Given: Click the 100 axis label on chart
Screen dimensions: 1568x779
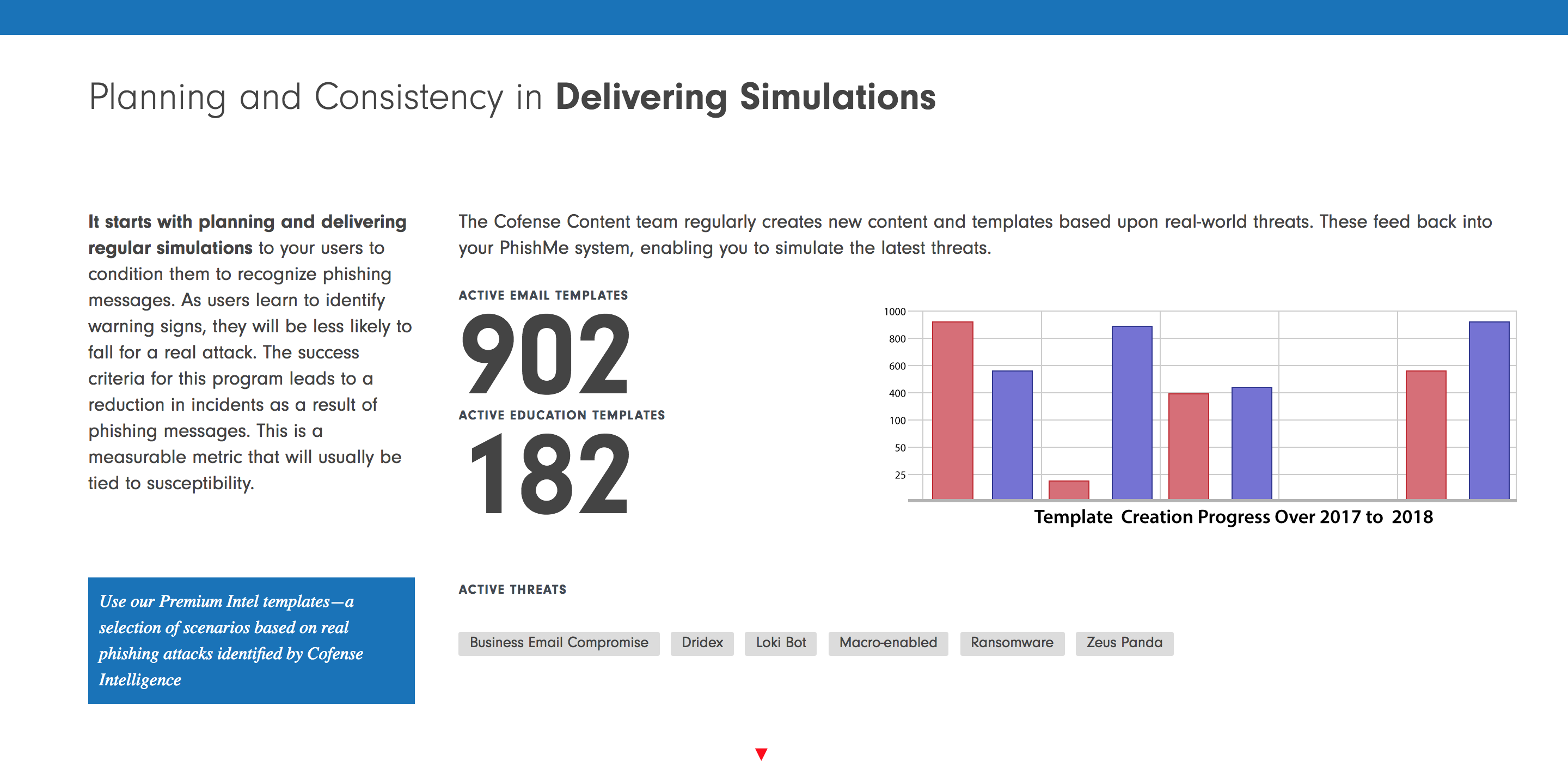Looking at the screenshot, I should click(897, 421).
